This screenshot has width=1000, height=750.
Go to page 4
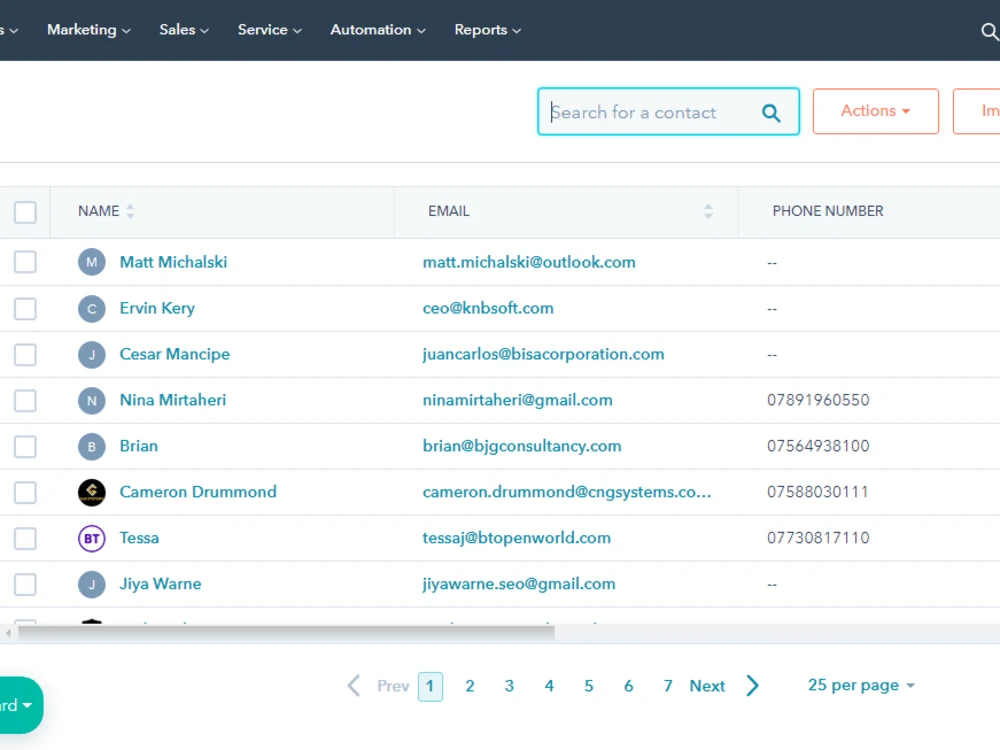click(549, 686)
